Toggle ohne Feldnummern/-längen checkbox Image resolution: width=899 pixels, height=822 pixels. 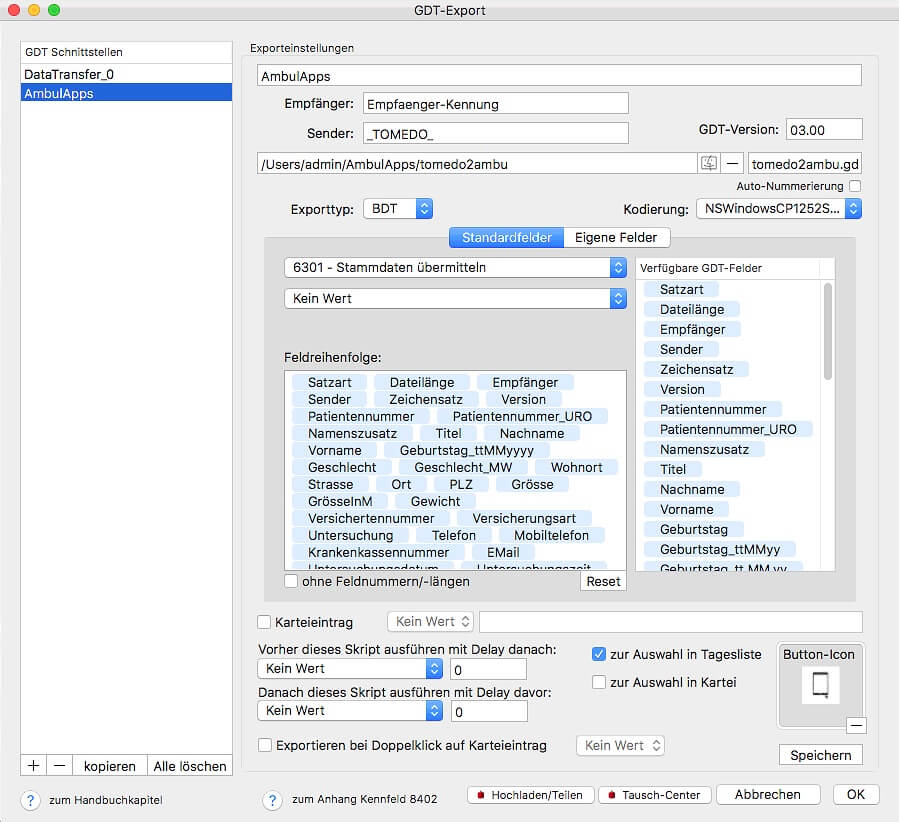291,581
